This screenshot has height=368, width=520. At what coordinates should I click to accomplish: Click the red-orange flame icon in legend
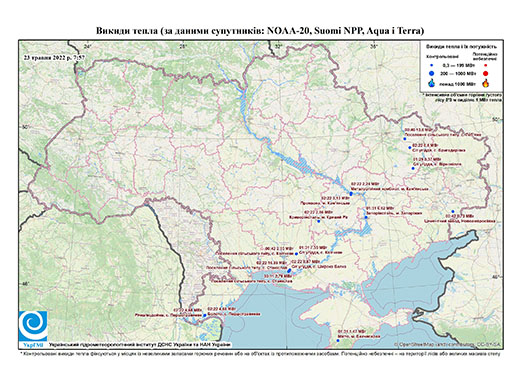[x=485, y=83]
